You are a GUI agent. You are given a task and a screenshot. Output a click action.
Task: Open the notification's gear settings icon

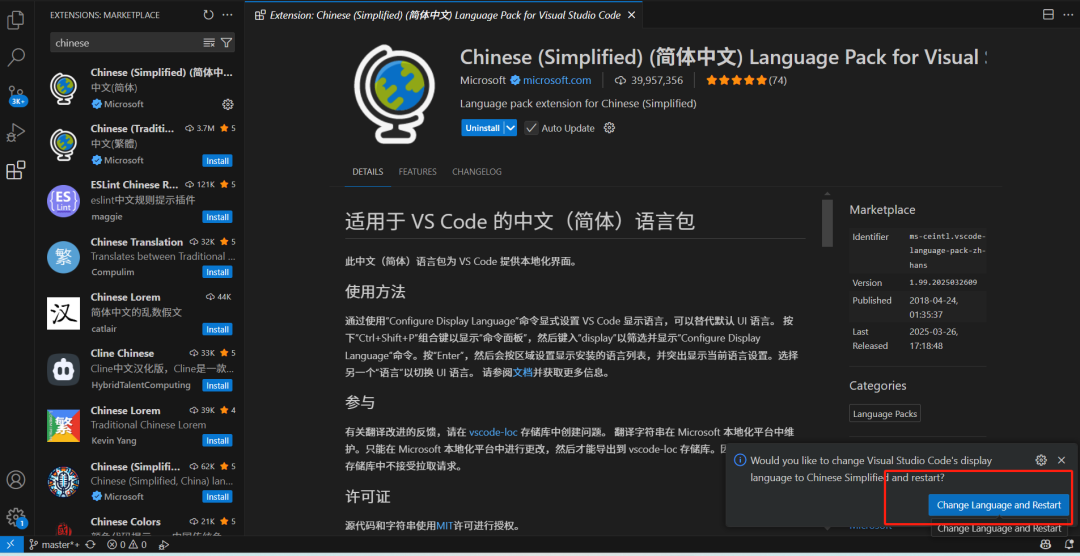[1041, 460]
